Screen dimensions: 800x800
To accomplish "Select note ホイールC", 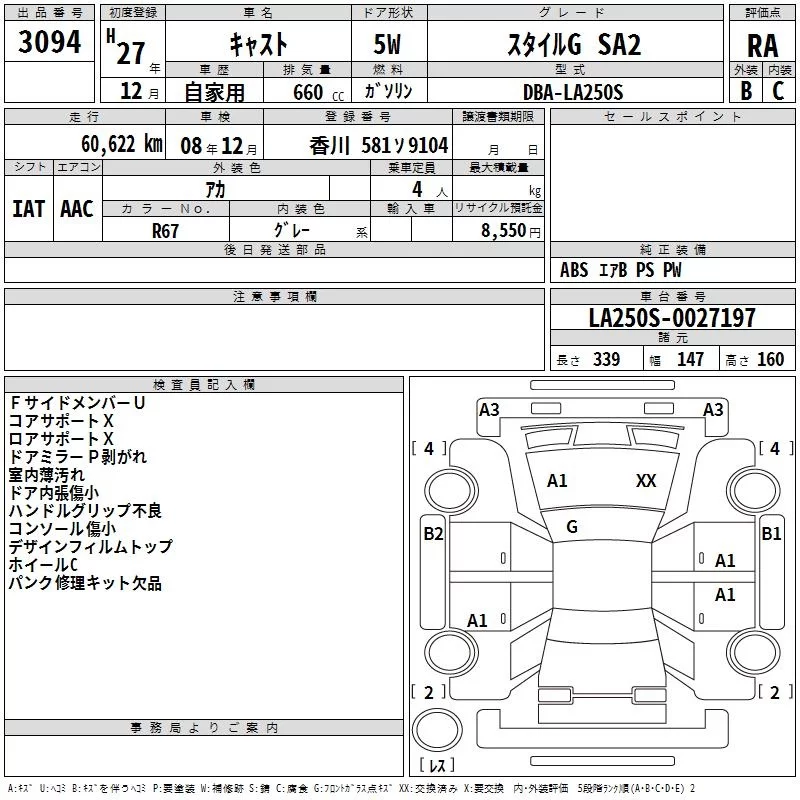I will [x=43, y=565].
